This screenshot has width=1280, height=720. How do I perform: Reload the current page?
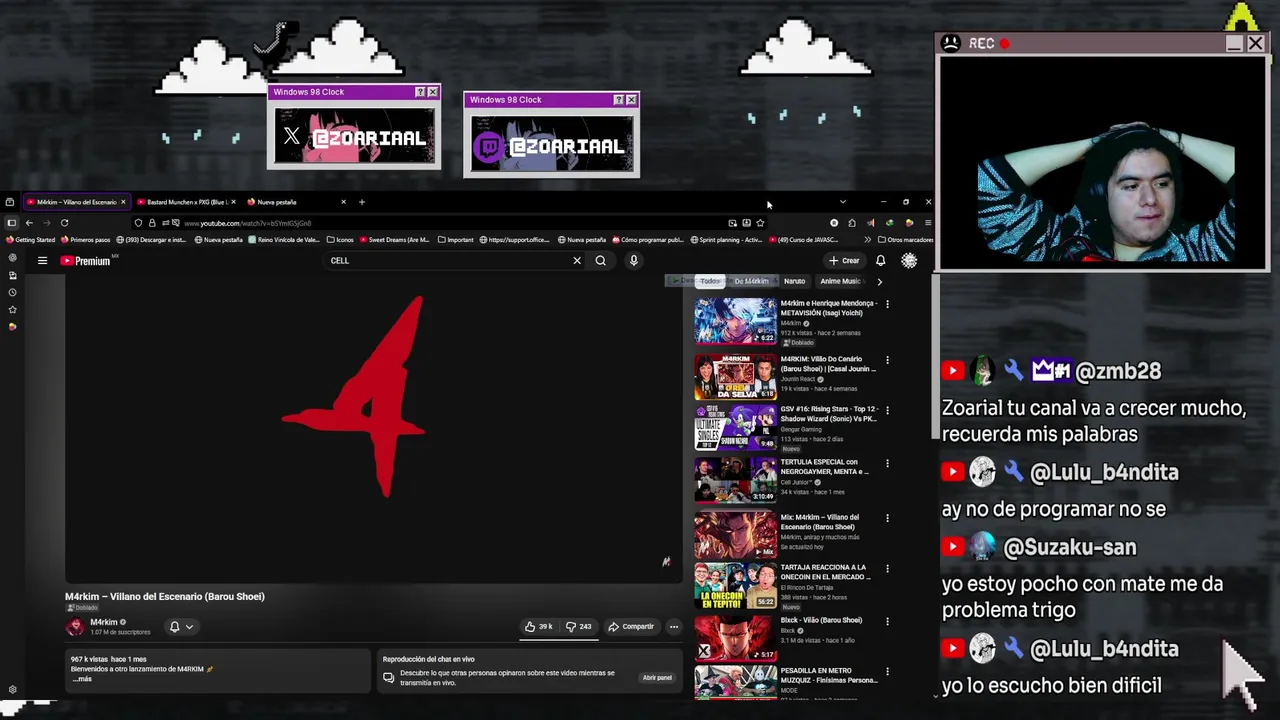pos(64,223)
